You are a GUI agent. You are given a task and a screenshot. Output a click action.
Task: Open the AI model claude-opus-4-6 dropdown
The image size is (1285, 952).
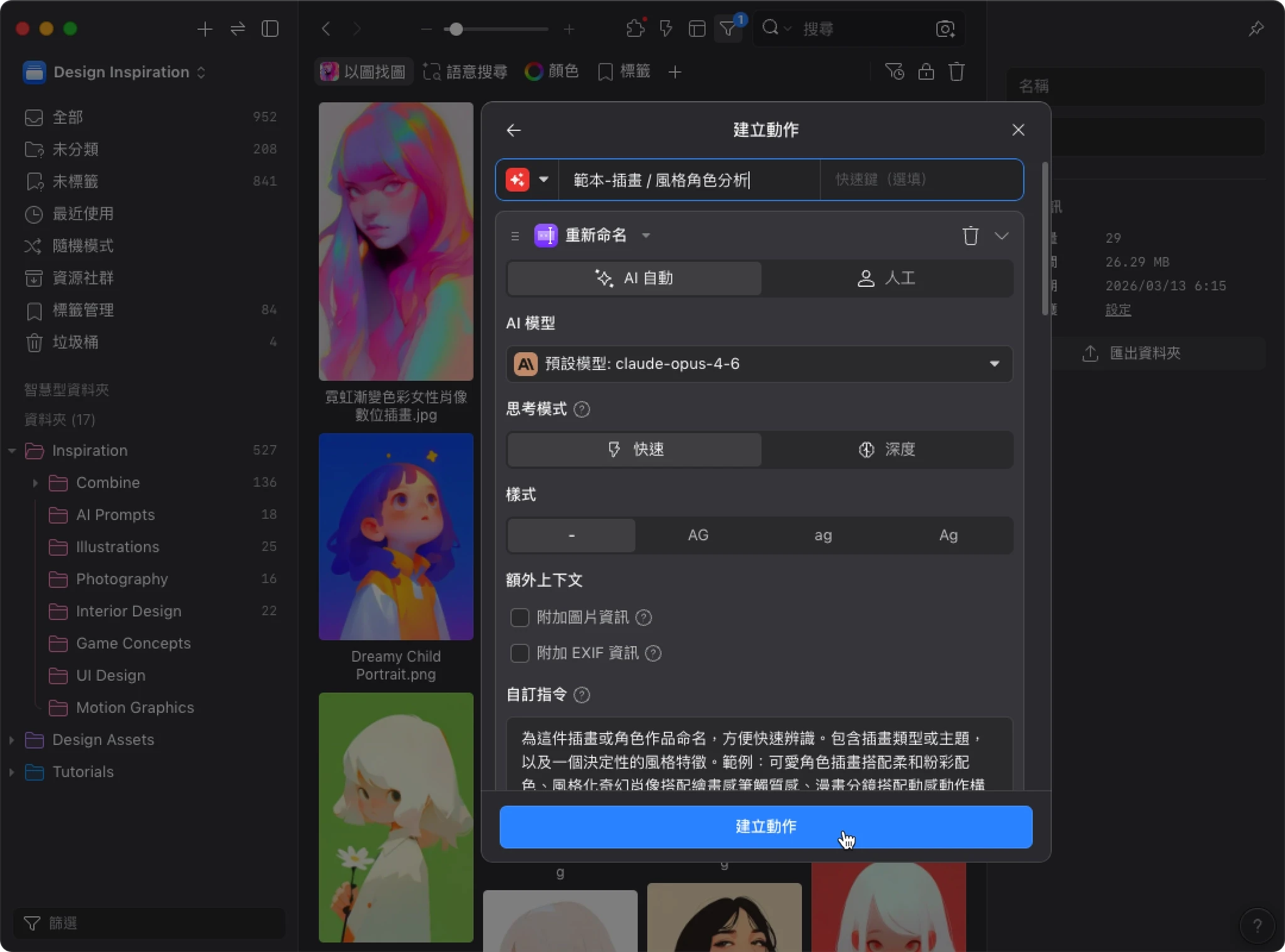[759, 364]
